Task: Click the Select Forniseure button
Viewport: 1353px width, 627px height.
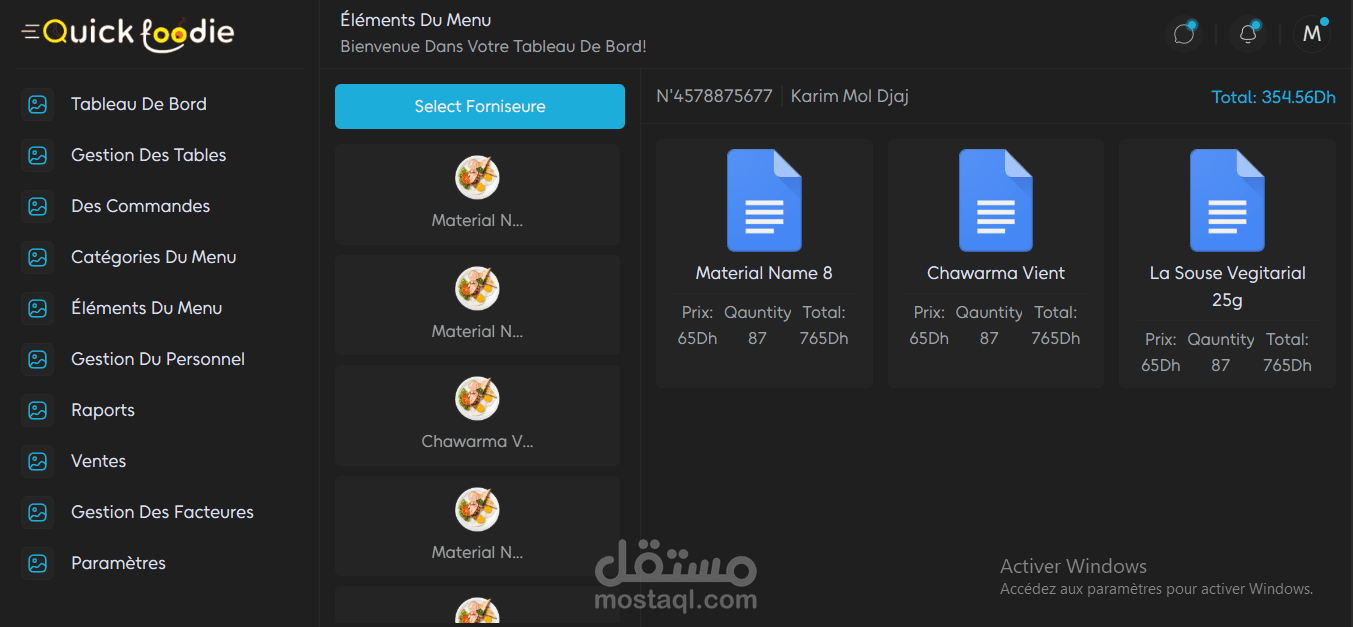Action: coord(480,106)
